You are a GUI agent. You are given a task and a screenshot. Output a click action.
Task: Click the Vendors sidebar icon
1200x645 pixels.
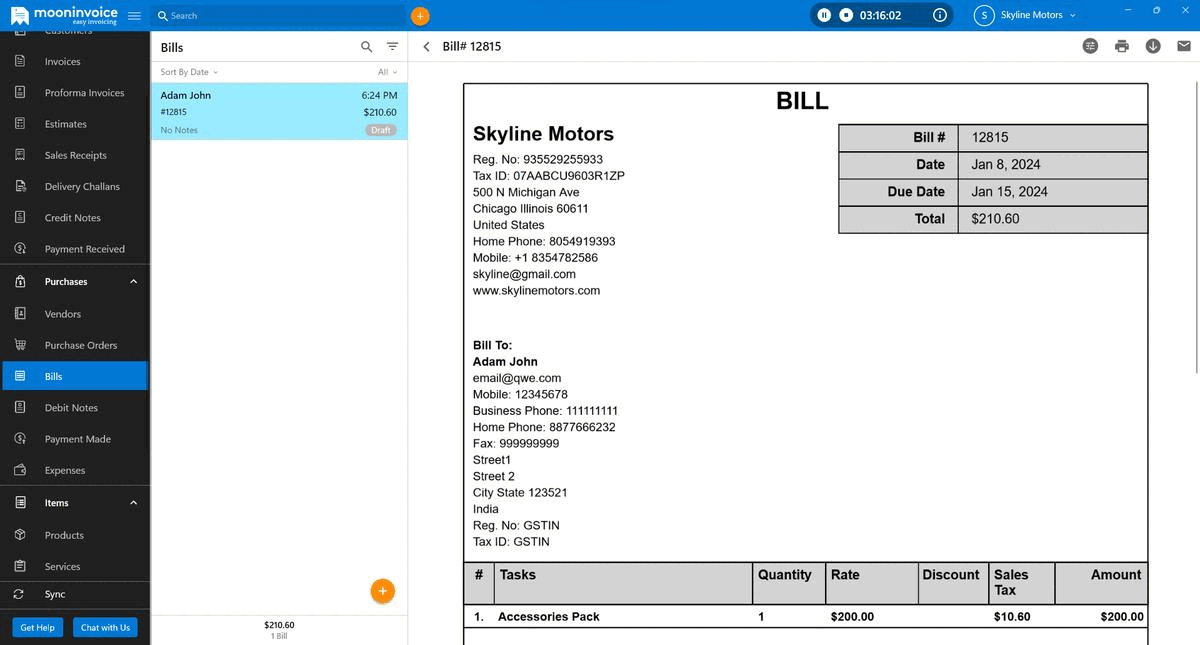(20, 313)
